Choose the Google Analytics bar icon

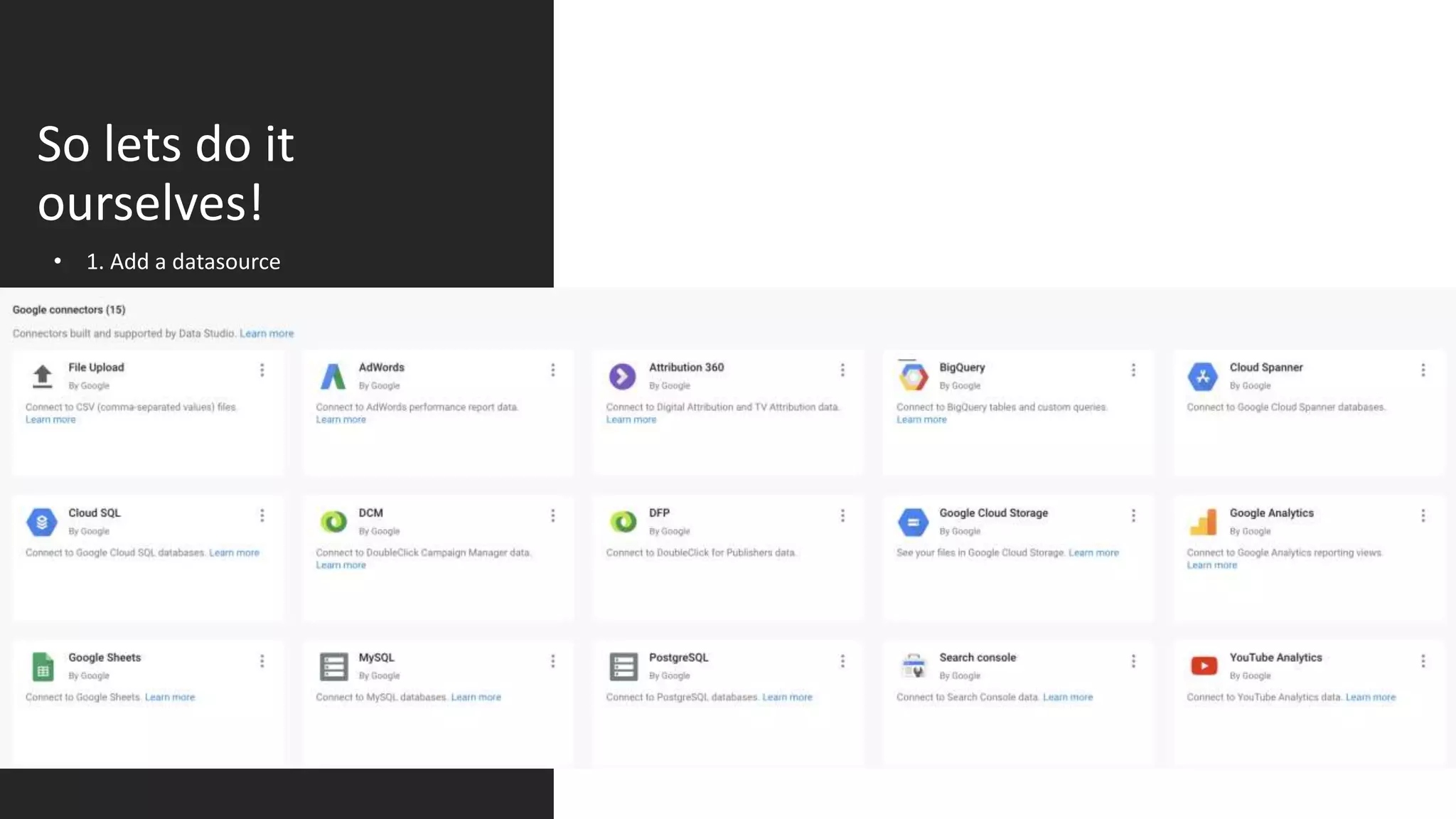click(x=1203, y=523)
